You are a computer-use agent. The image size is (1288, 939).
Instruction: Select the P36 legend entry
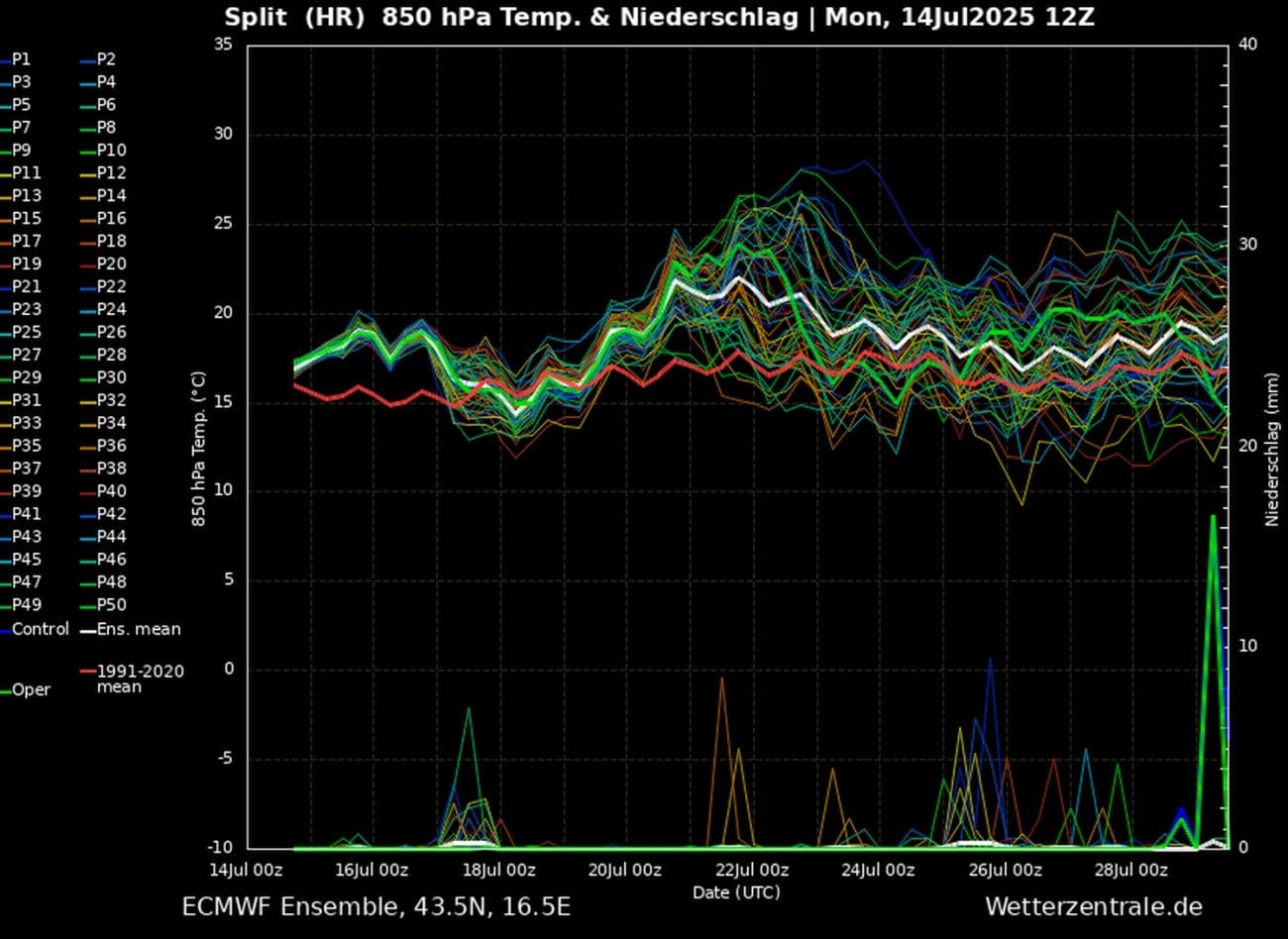110,447
